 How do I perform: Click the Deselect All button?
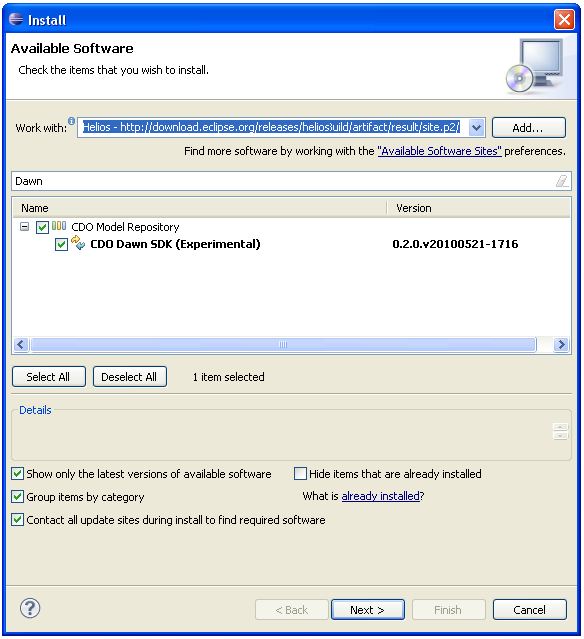pos(130,377)
